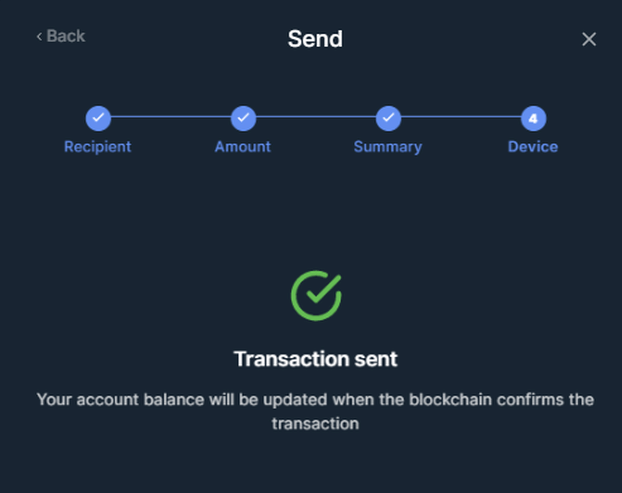
Task: Click the green success checkmark icon
Action: pyautogui.click(x=316, y=295)
